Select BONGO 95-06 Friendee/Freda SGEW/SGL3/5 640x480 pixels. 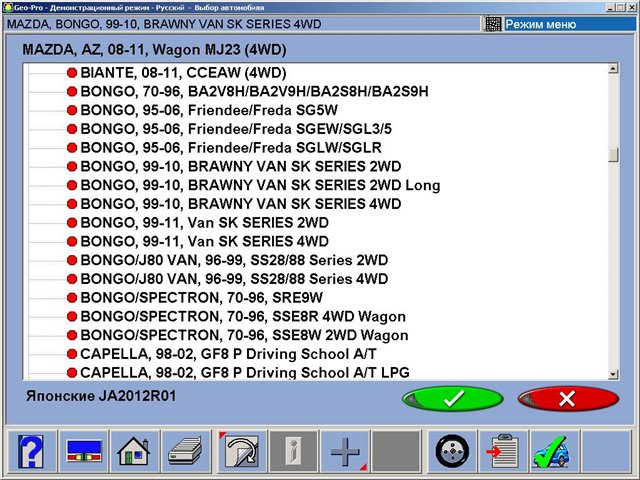click(x=236, y=129)
